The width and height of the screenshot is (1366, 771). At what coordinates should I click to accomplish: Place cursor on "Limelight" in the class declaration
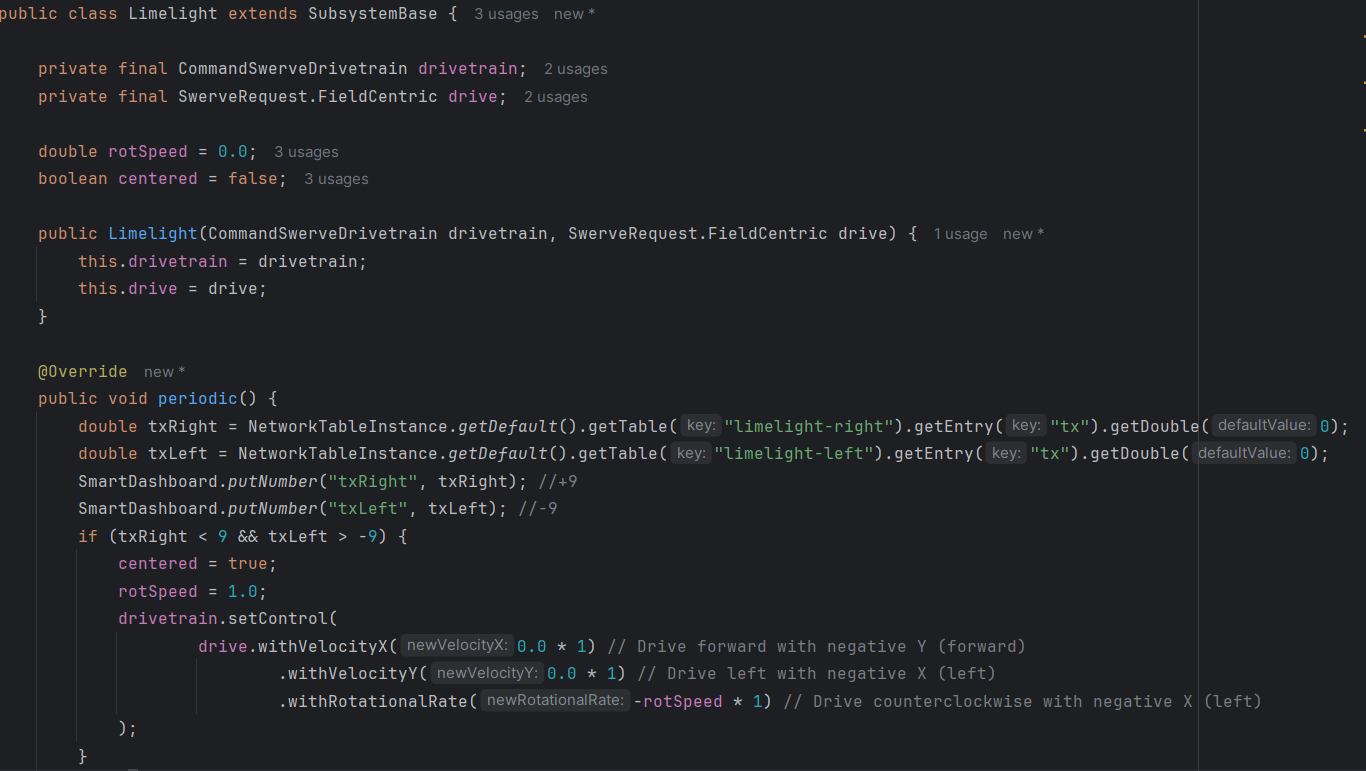pos(173,14)
